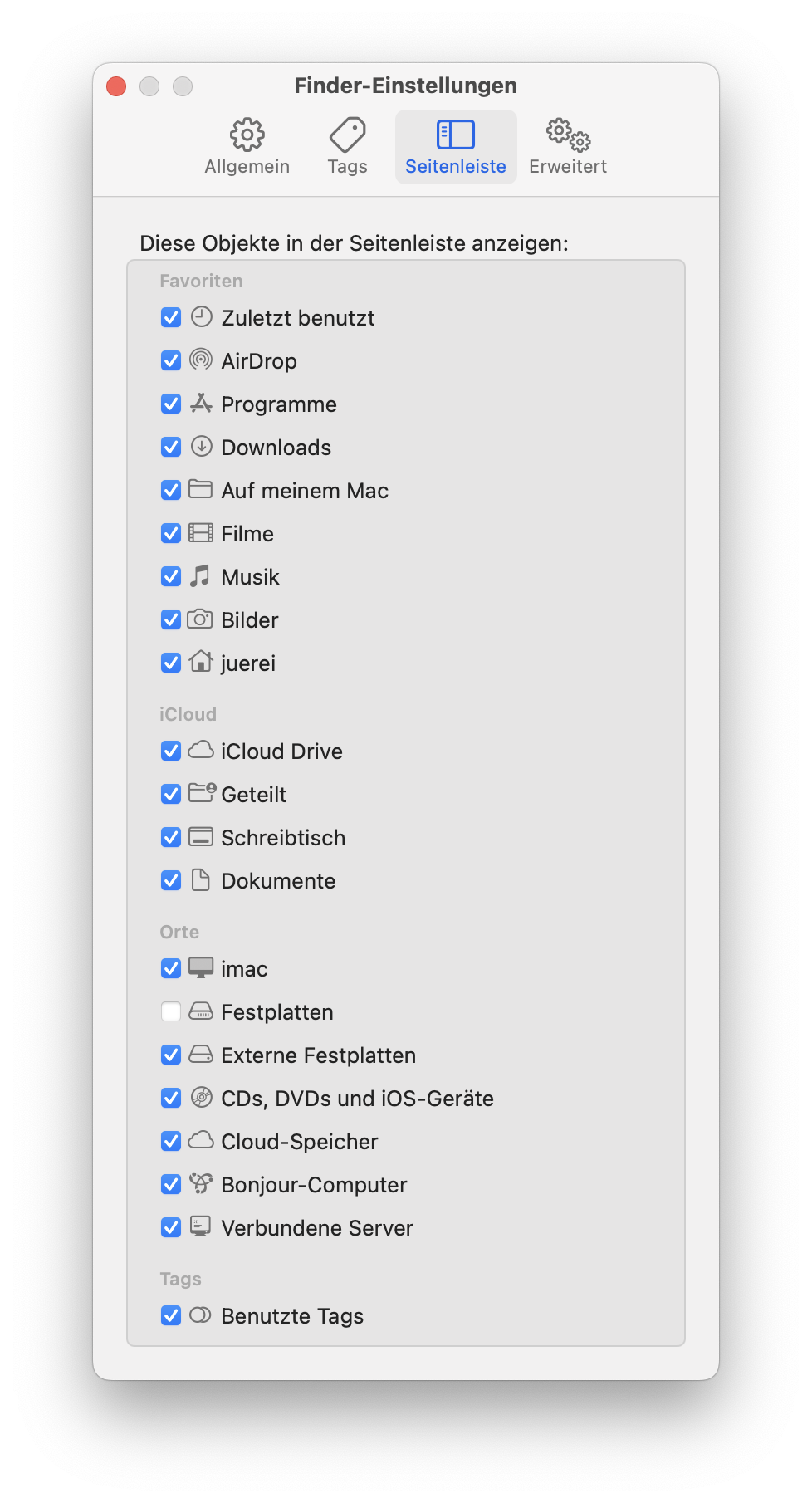Screen dimensions: 812x1503
Task: Disable the Externe Festplatten checkbox
Action: click(171, 1055)
